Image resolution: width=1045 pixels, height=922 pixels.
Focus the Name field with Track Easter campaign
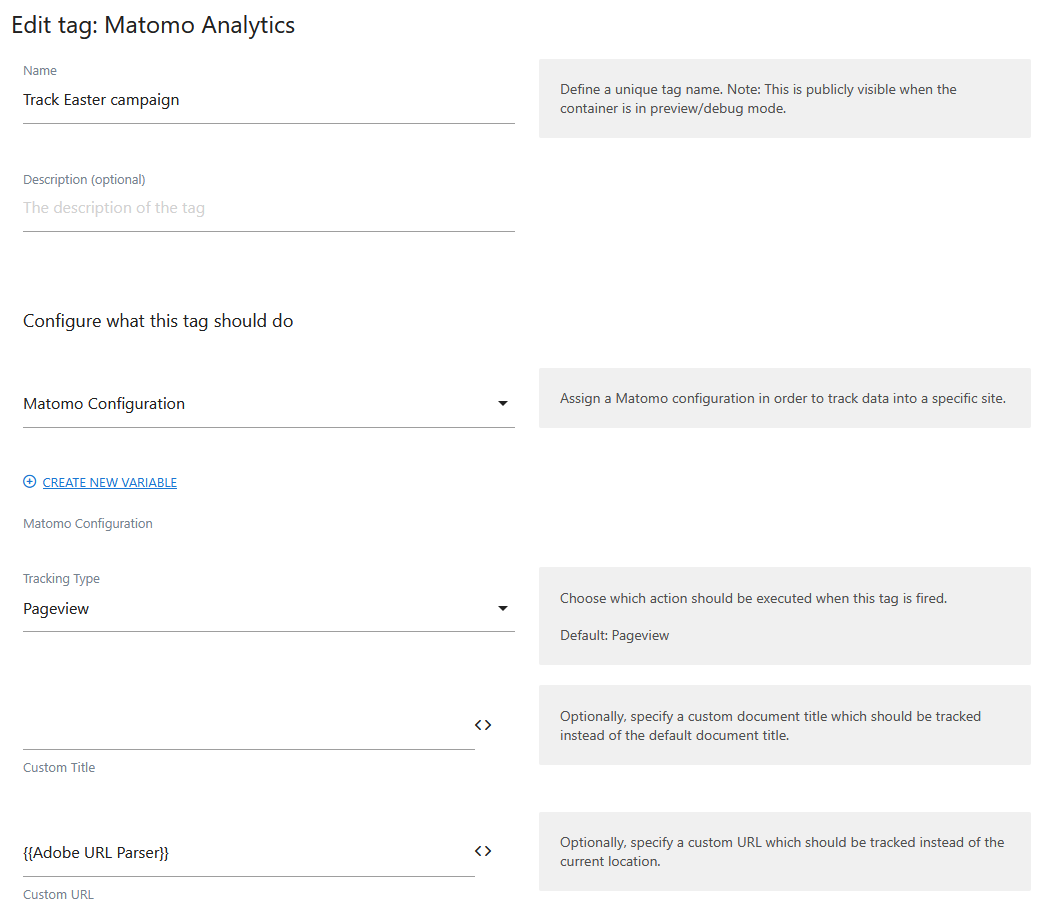pyautogui.click(x=200, y=99)
